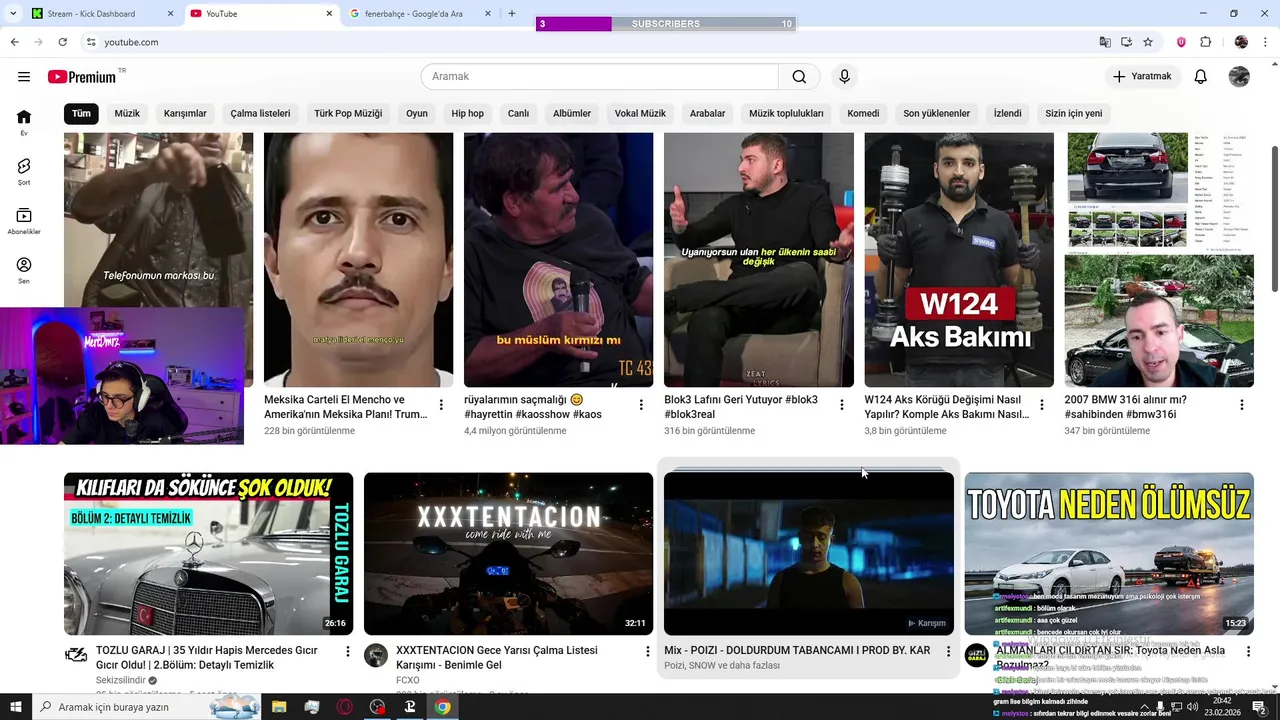This screenshot has width=1280, height=720.
Task: Open Abonelikler (Subscriptions) in sidebar
Action: (x=24, y=222)
